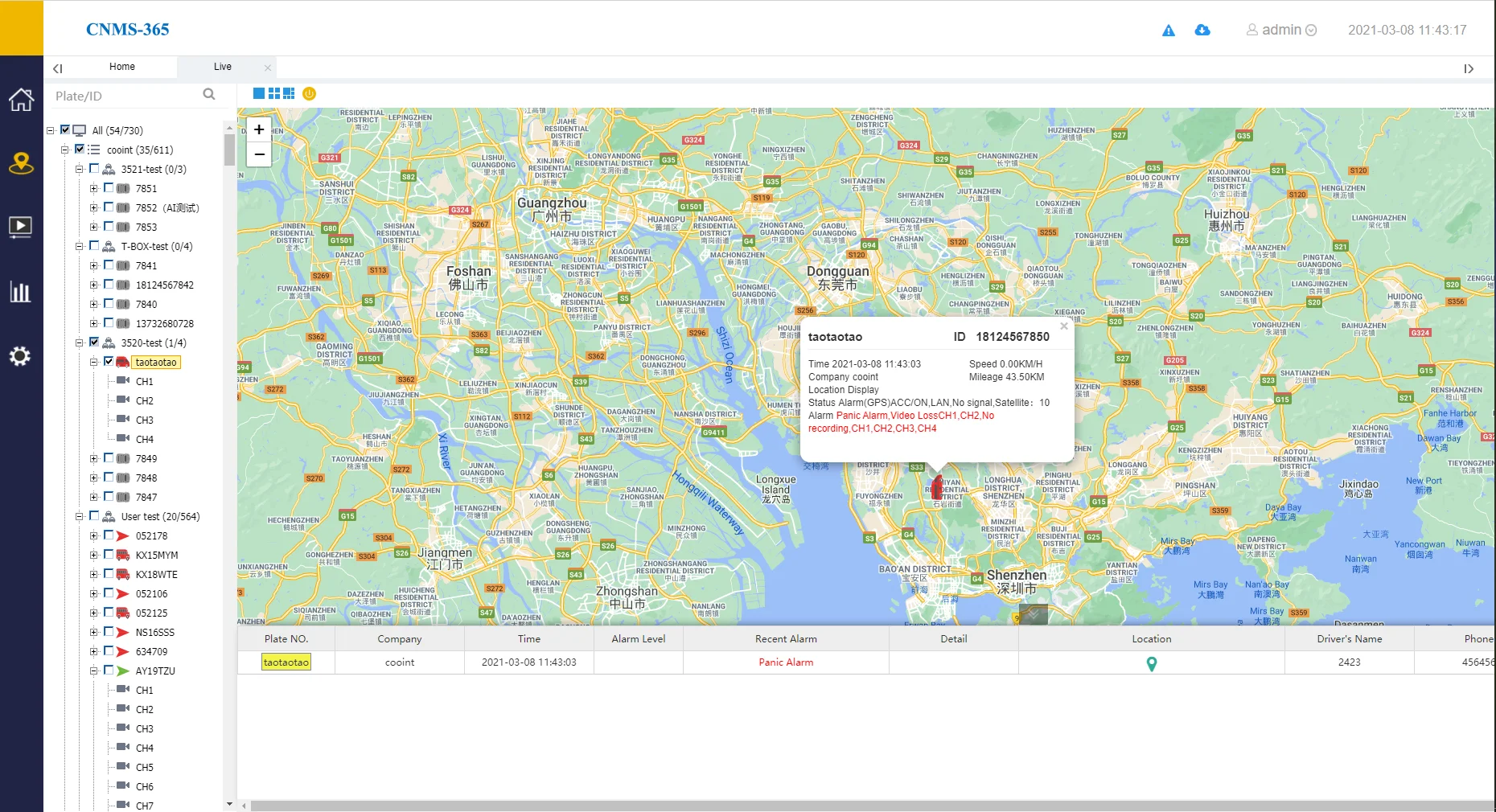This screenshot has width=1496, height=812.
Task: Switch to the Live tab
Action: coord(223,67)
